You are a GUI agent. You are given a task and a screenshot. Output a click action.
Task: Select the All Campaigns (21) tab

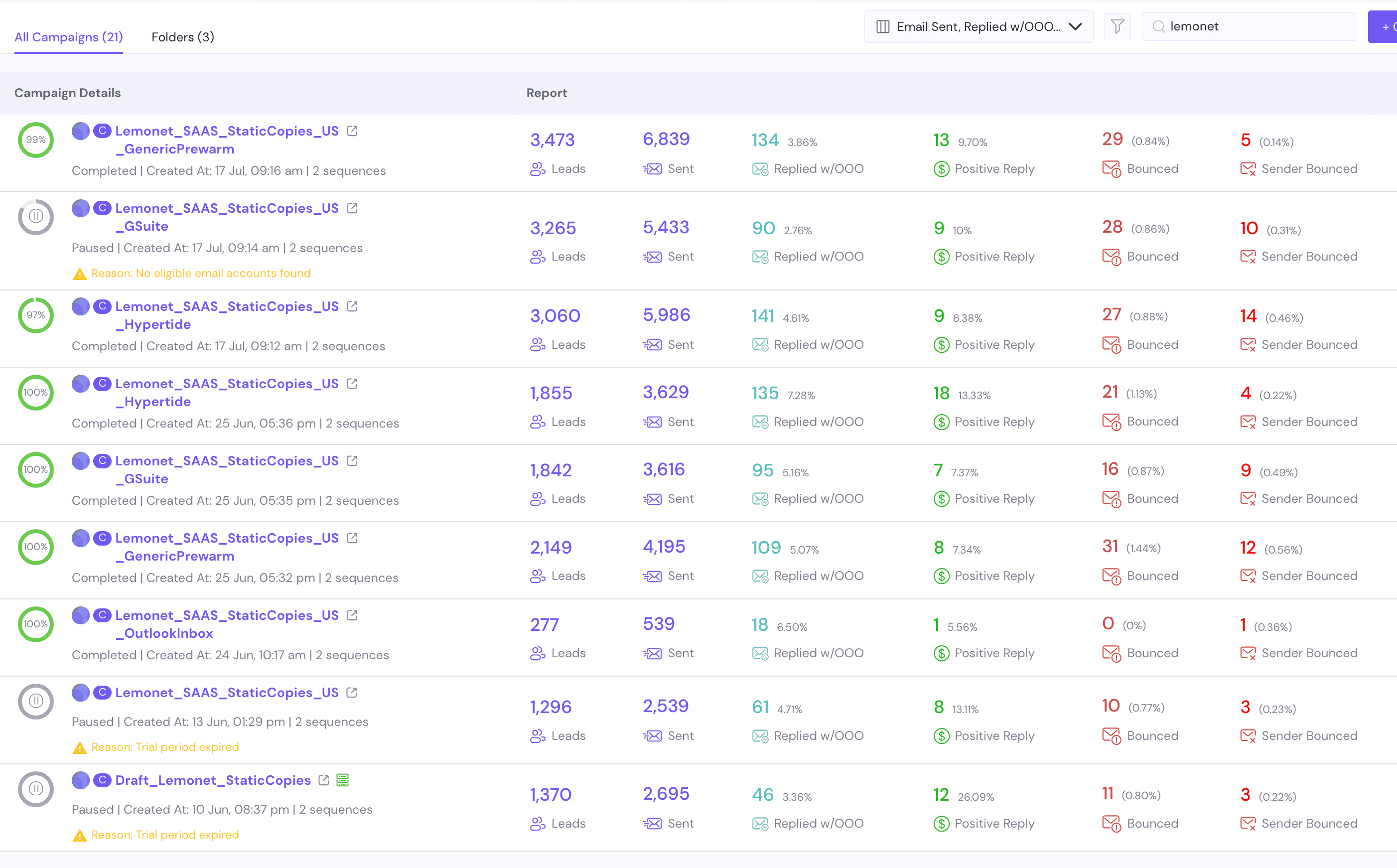point(68,37)
